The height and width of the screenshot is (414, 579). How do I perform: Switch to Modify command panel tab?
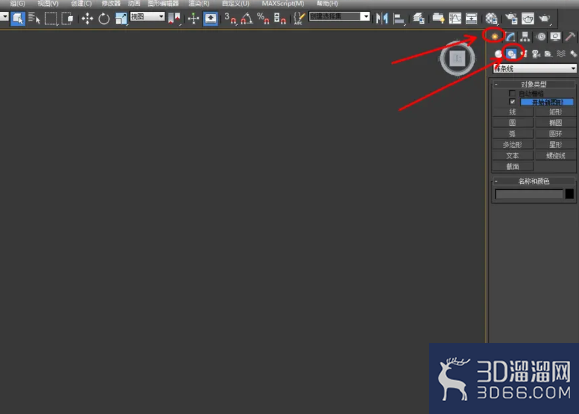click(x=510, y=36)
